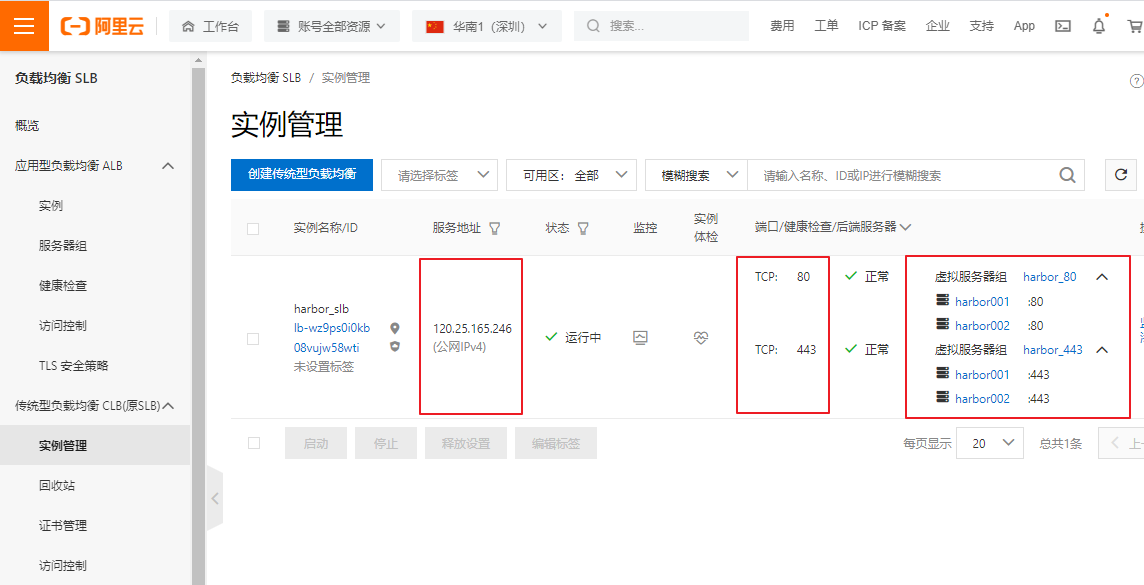Filter by service address funnel icon
The height and width of the screenshot is (585, 1144).
point(495,228)
